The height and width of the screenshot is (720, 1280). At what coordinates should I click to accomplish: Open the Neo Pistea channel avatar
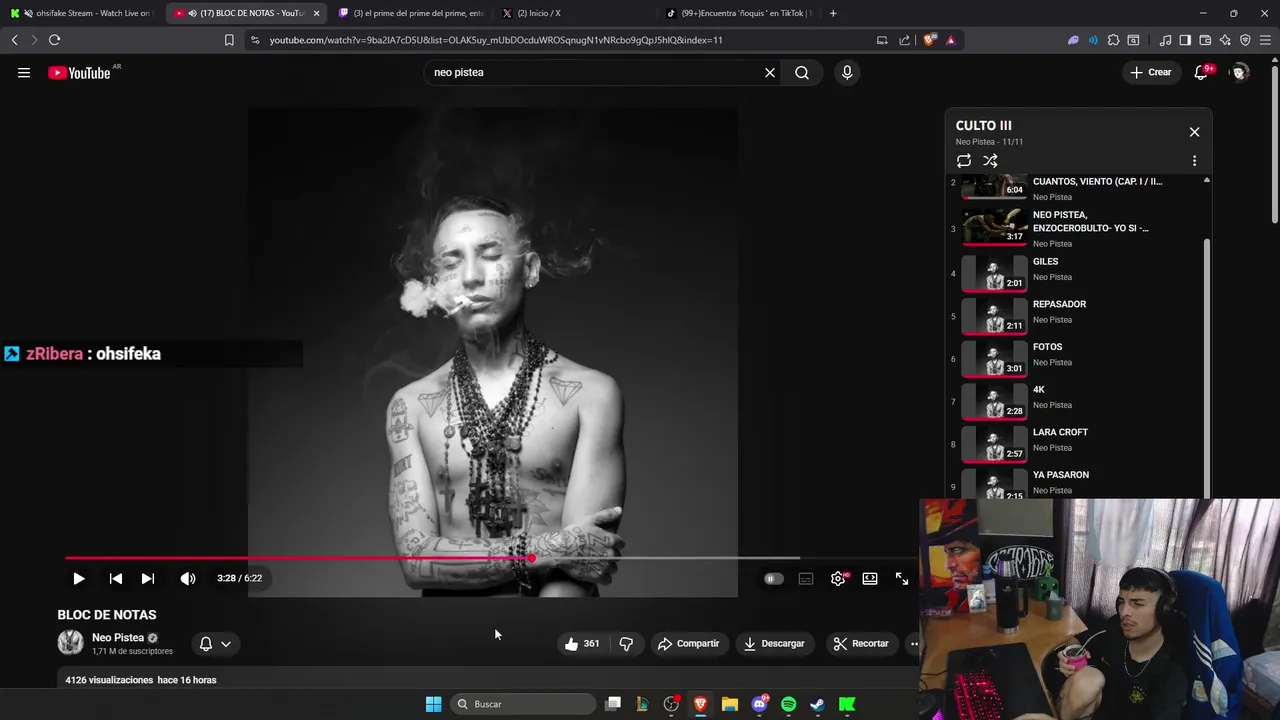coord(70,643)
